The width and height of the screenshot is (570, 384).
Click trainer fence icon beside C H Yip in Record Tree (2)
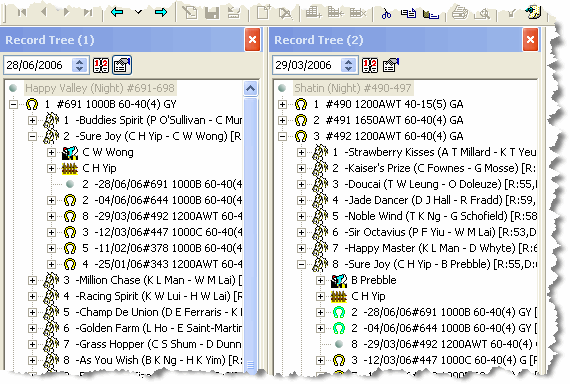pos(339,296)
